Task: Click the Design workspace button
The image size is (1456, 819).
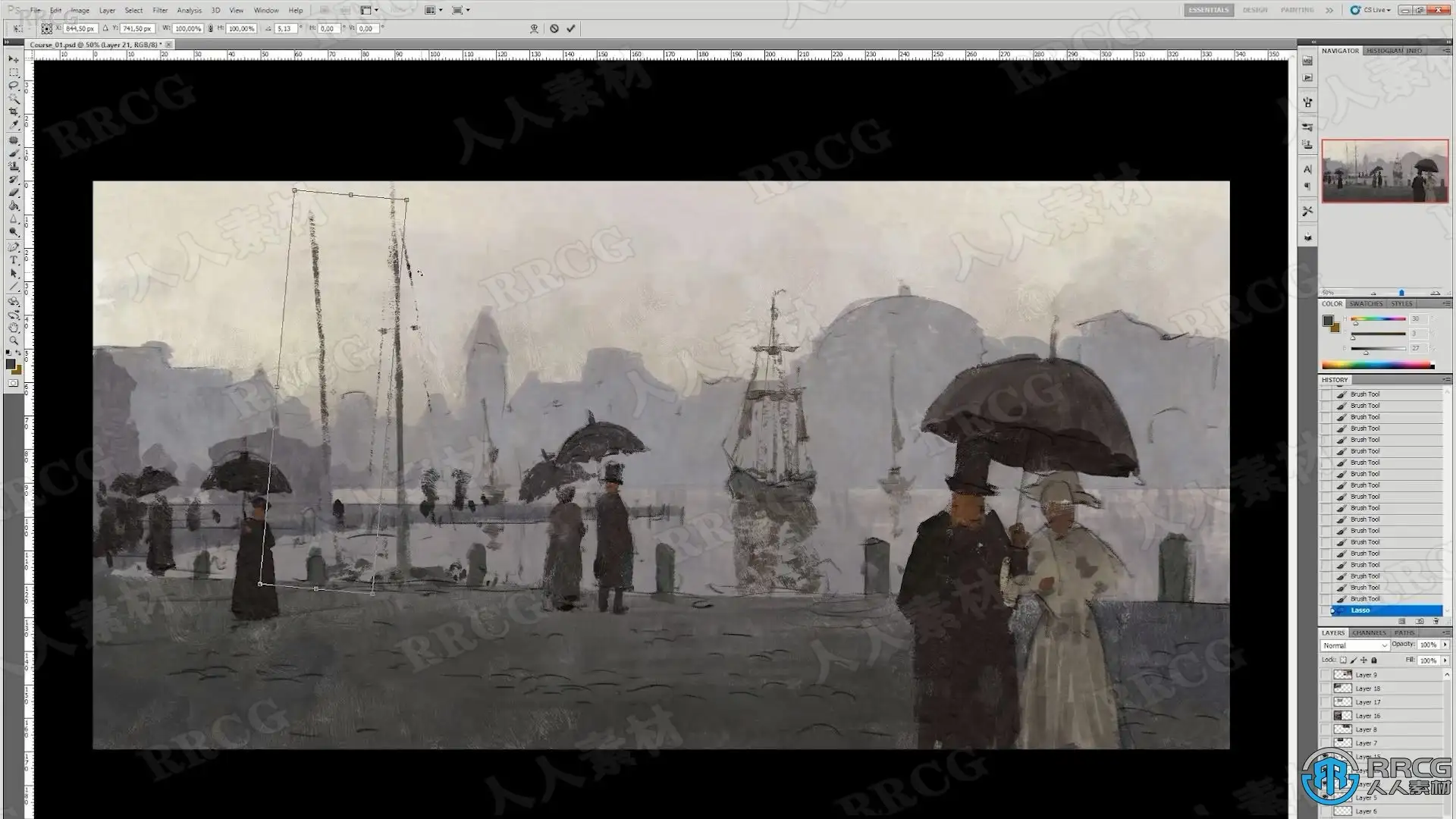Action: coord(1255,10)
